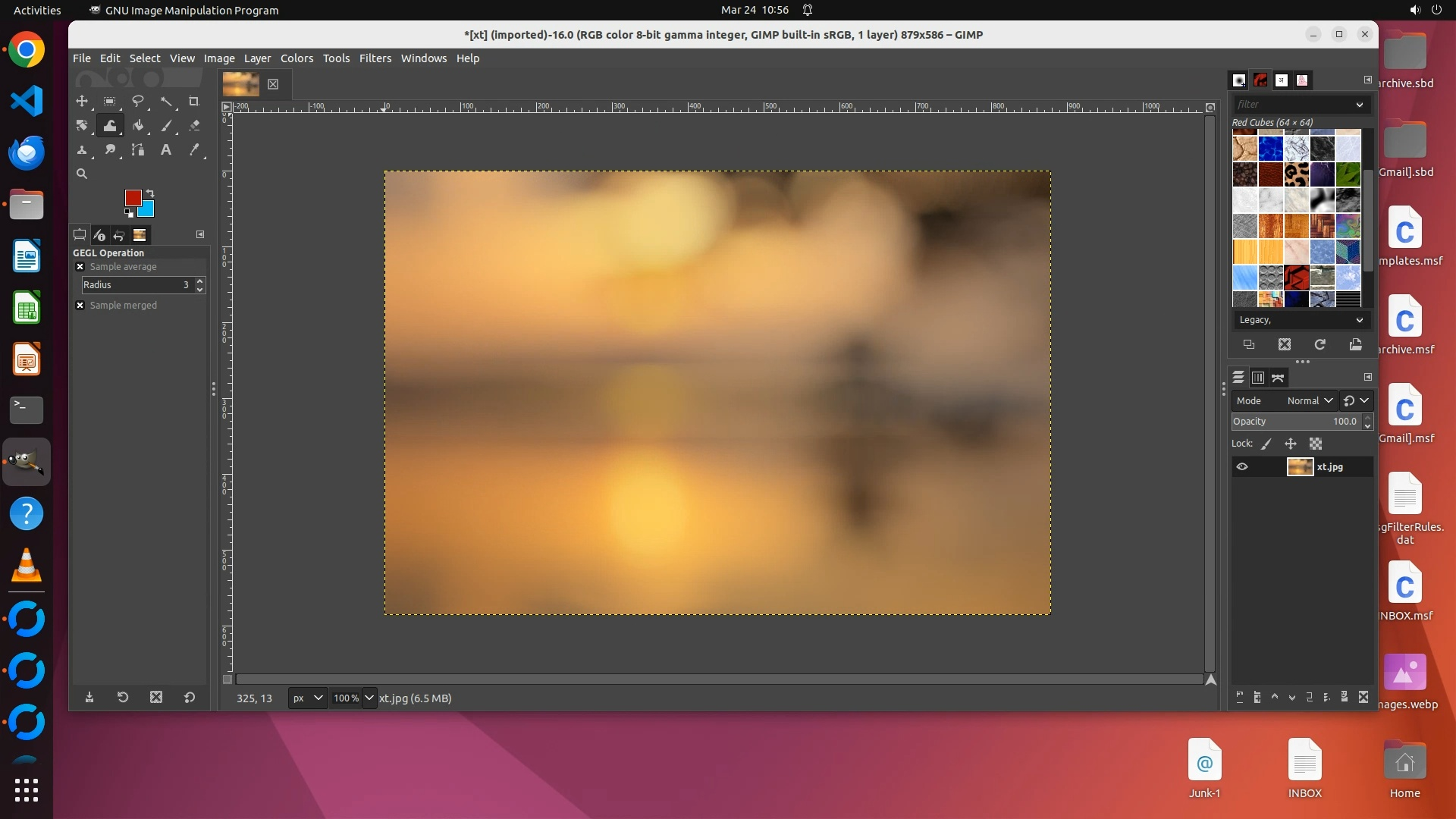Image resolution: width=1456 pixels, height=819 pixels.
Task: Expand the Legacy pattern tag dropdown
Action: pos(1301,320)
